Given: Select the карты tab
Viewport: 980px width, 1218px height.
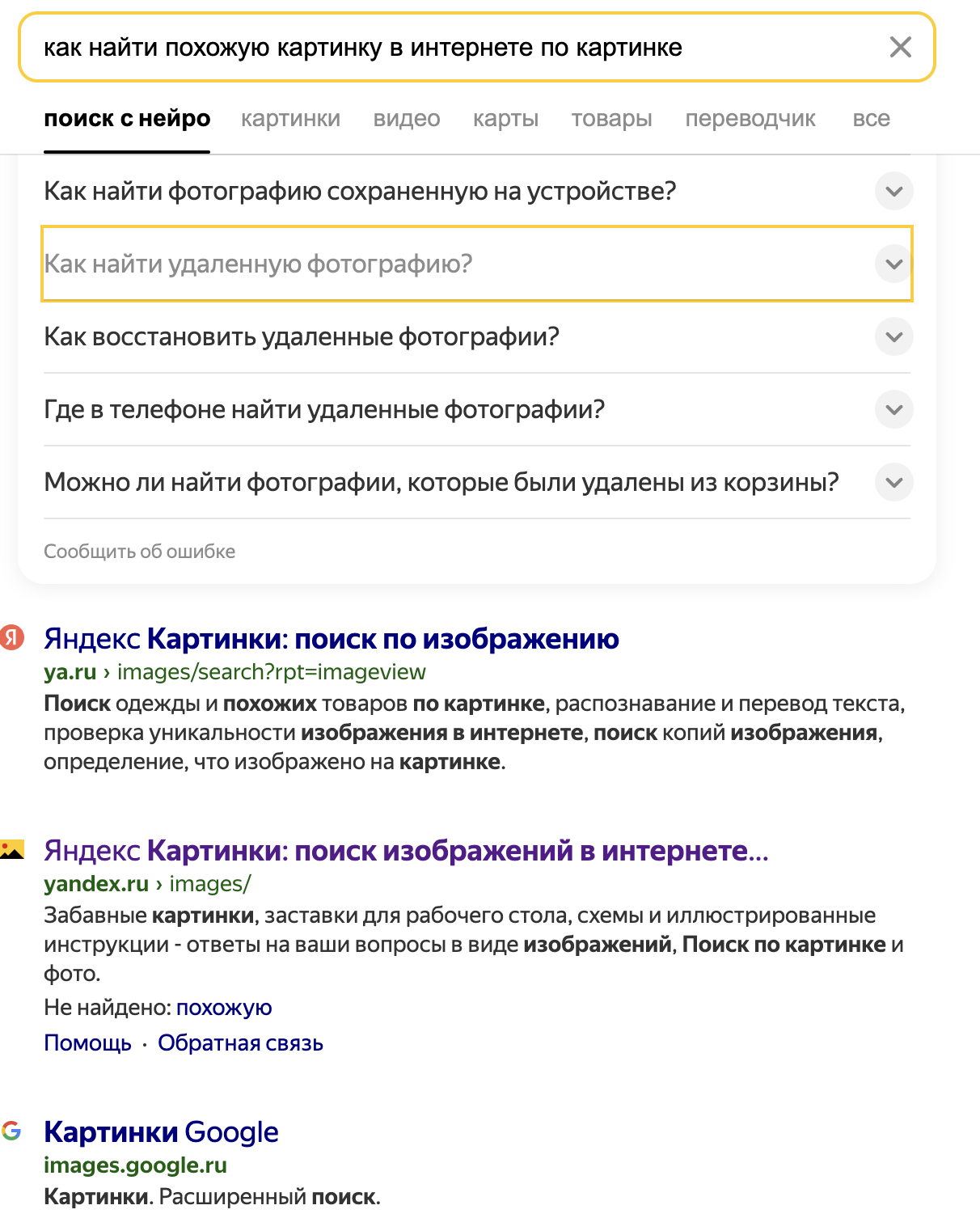Looking at the screenshot, I should 505,119.
